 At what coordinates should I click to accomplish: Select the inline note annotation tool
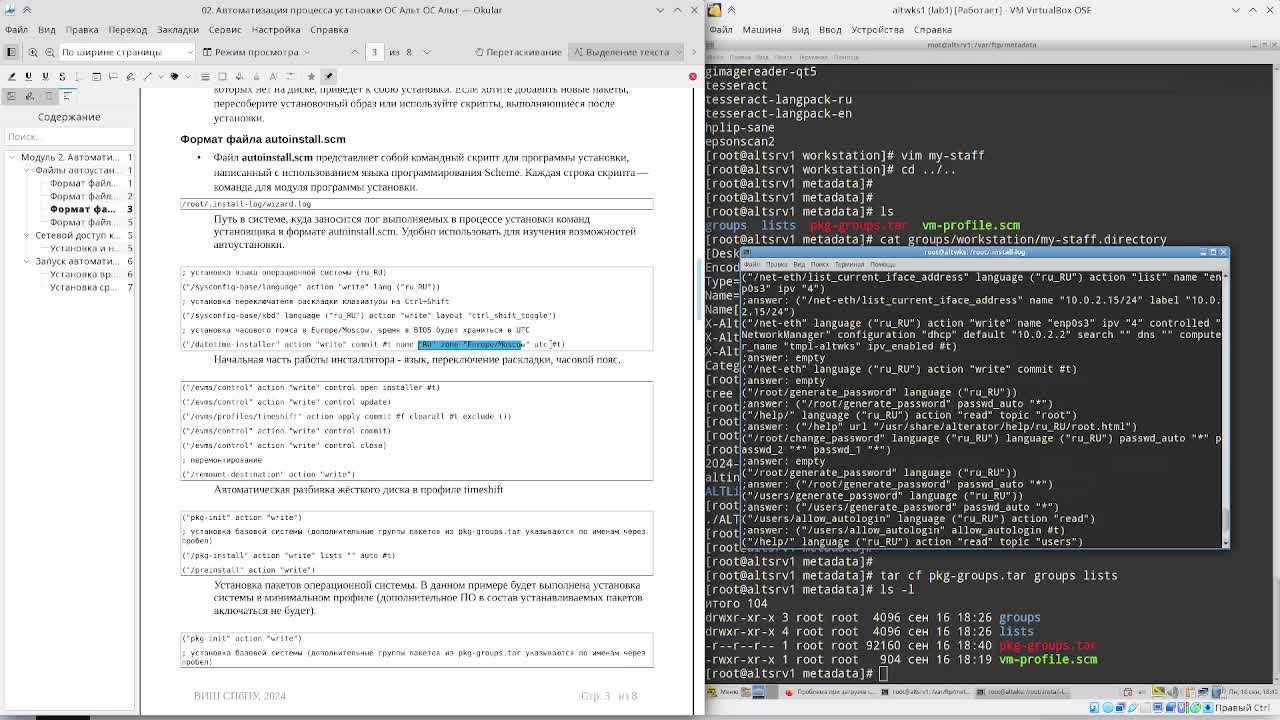97,76
